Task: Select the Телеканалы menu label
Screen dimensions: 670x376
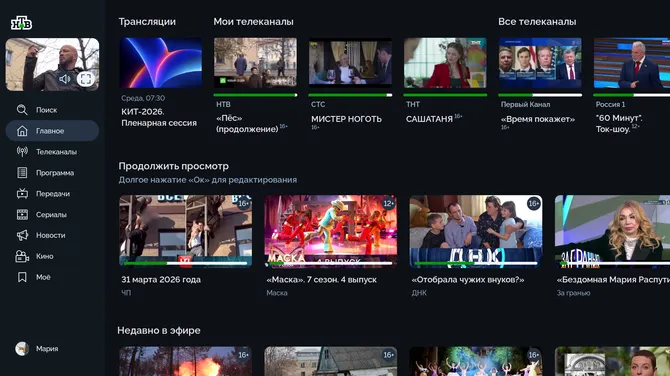Action: [x=56, y=152]
